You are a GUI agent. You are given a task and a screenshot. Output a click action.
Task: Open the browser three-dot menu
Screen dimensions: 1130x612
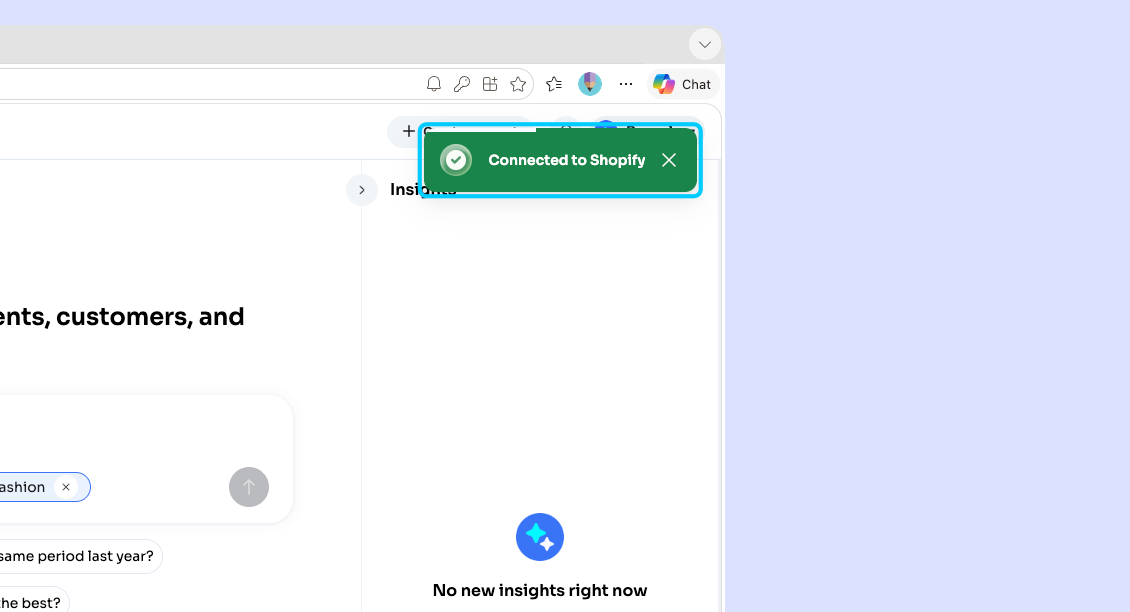tap(626, 84)
